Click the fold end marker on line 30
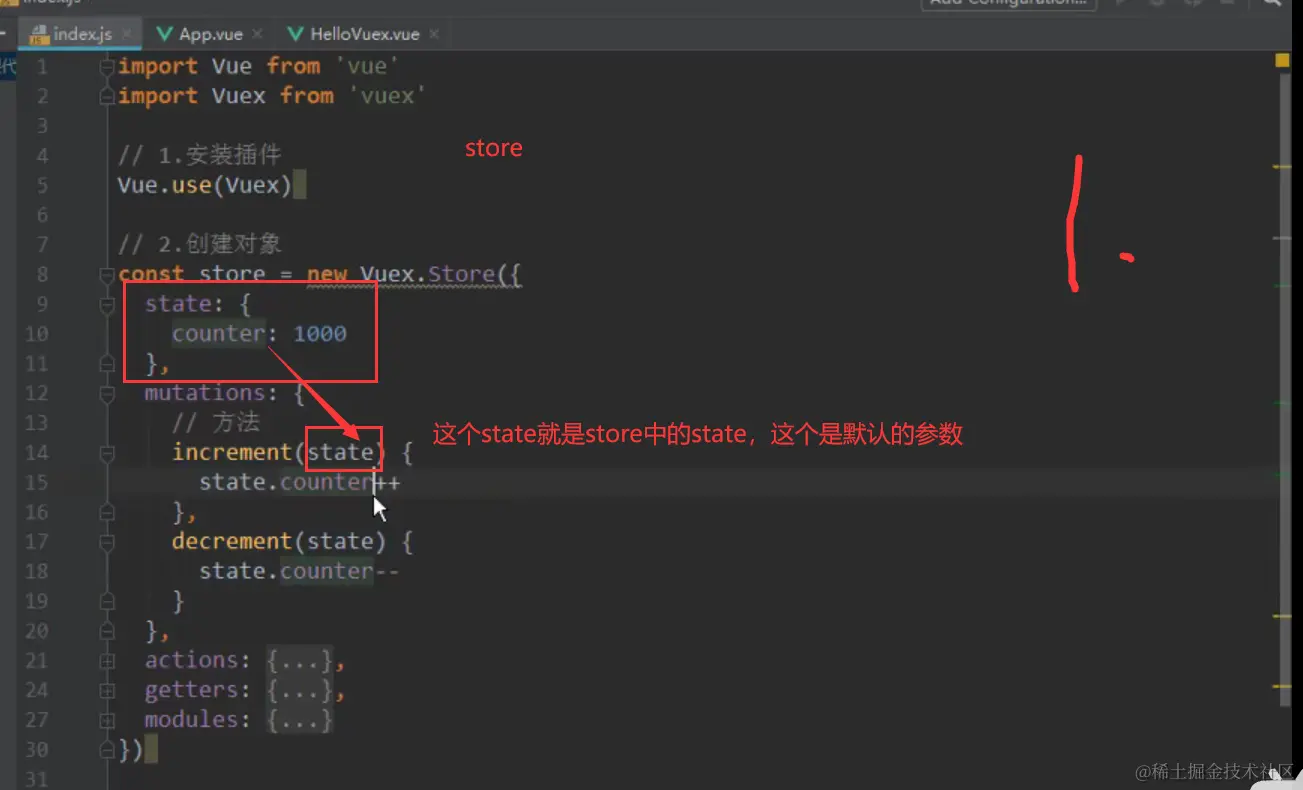The width and height of the screenshot is (1303, 790). point(108,750)
